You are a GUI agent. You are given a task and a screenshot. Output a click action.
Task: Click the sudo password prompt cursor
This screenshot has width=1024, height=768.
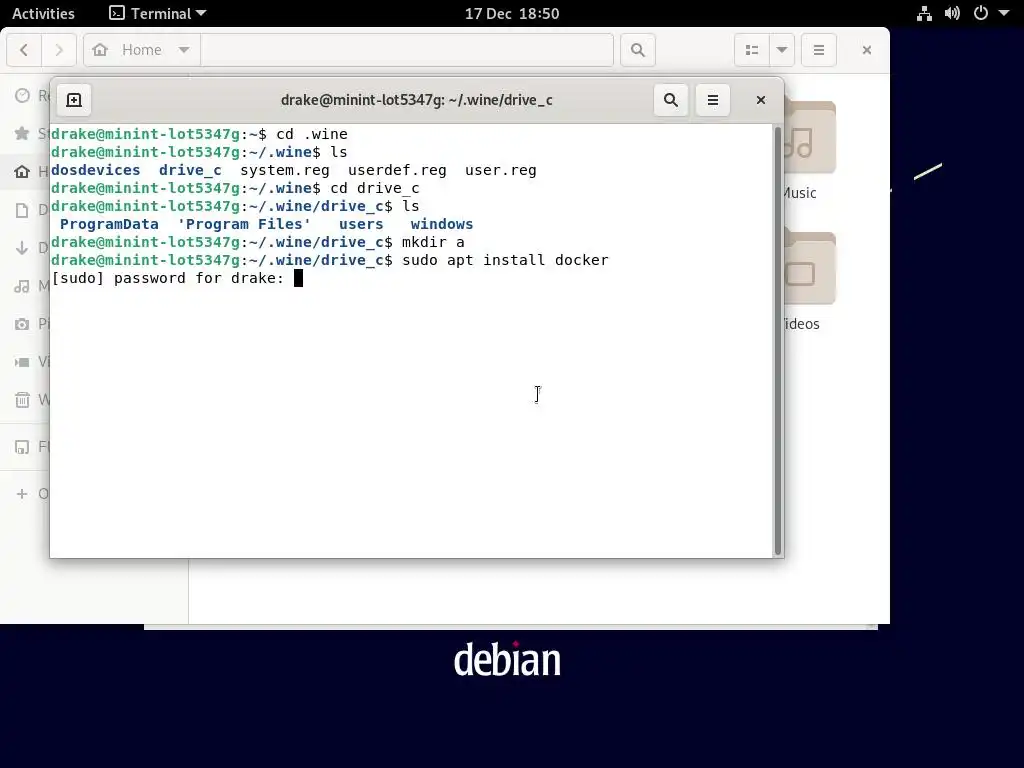pyautogui.click(x=298, y=278)
